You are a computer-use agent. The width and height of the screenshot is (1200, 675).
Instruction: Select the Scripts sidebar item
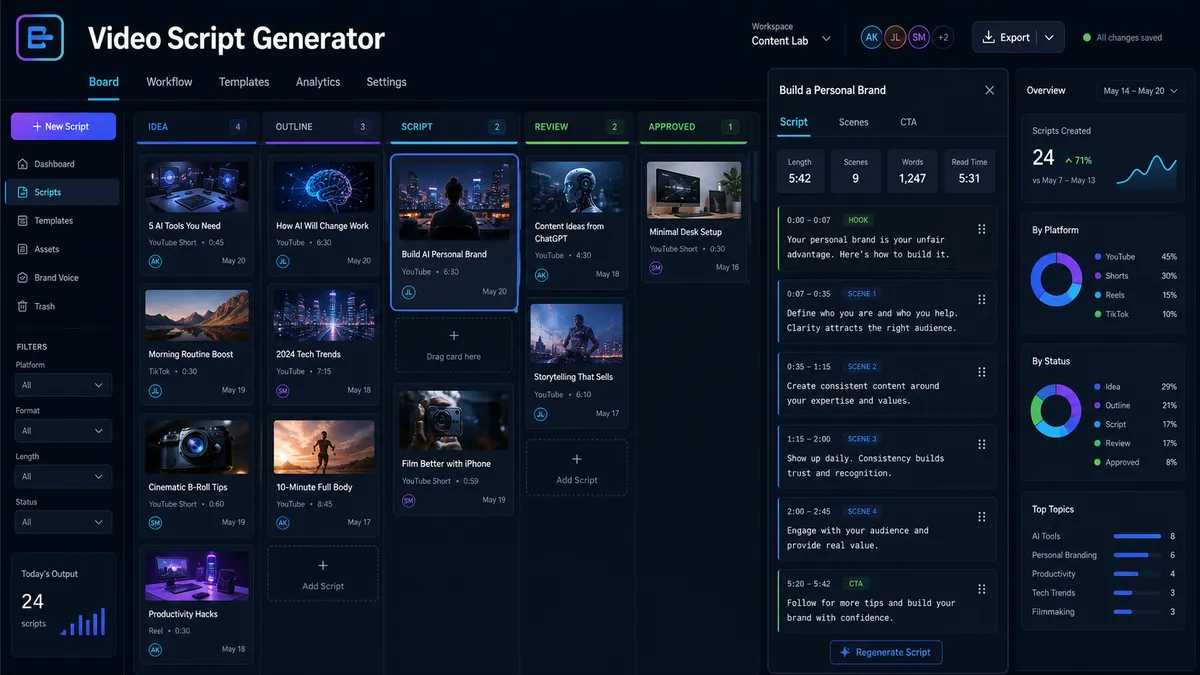[x=62, y=192]
